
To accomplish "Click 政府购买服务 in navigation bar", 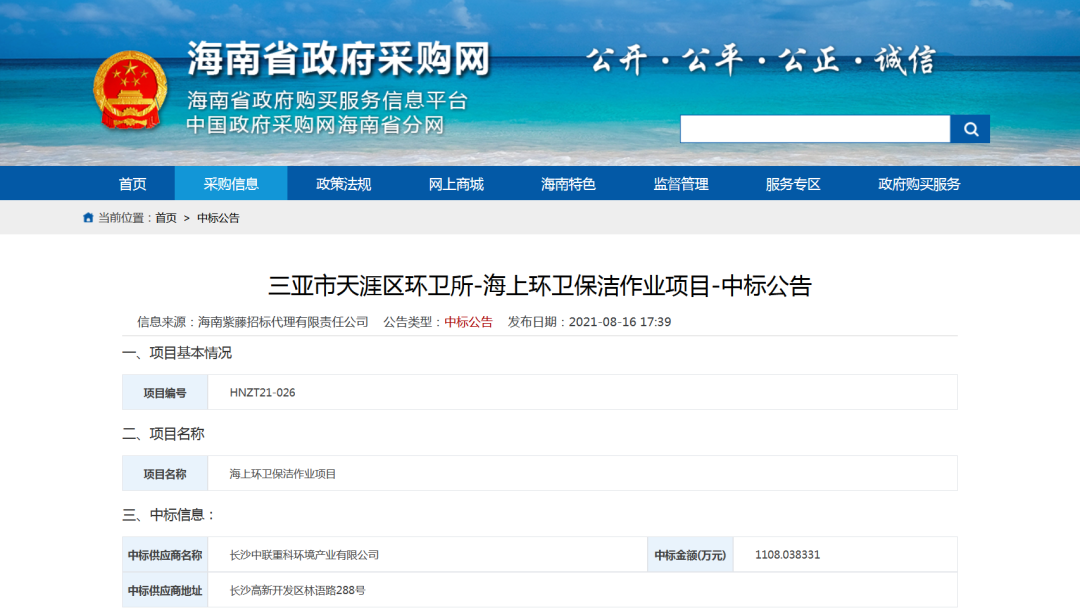I will pos(919,184).
